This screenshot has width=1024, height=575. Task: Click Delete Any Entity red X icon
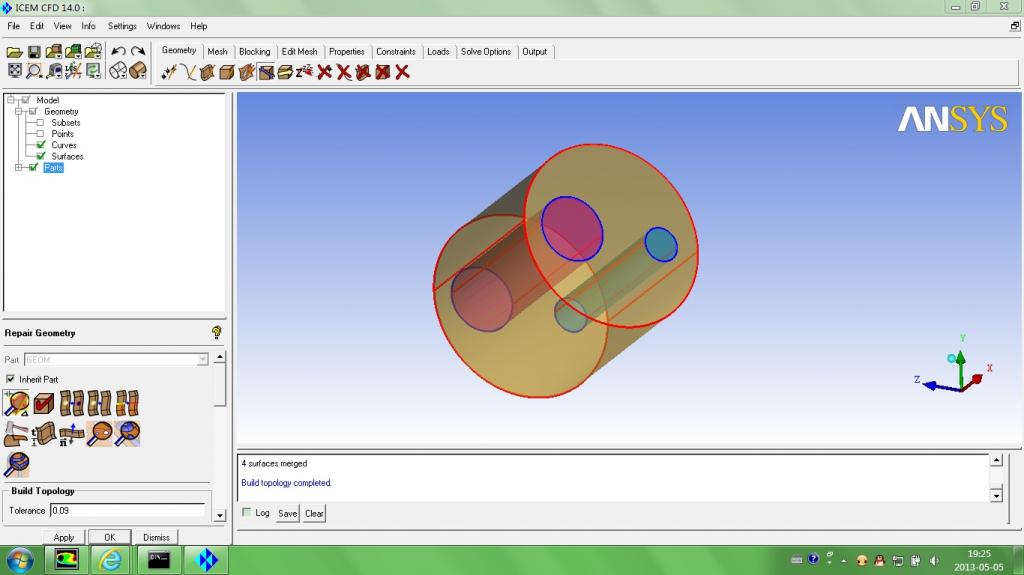(x=402, y=72)
